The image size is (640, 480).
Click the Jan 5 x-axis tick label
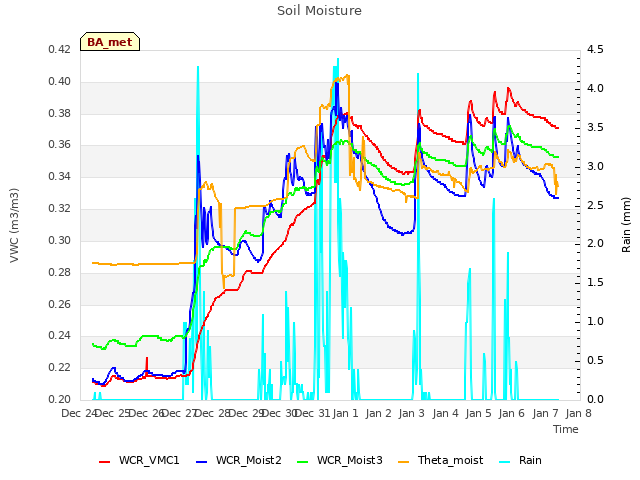coord(478,413)
